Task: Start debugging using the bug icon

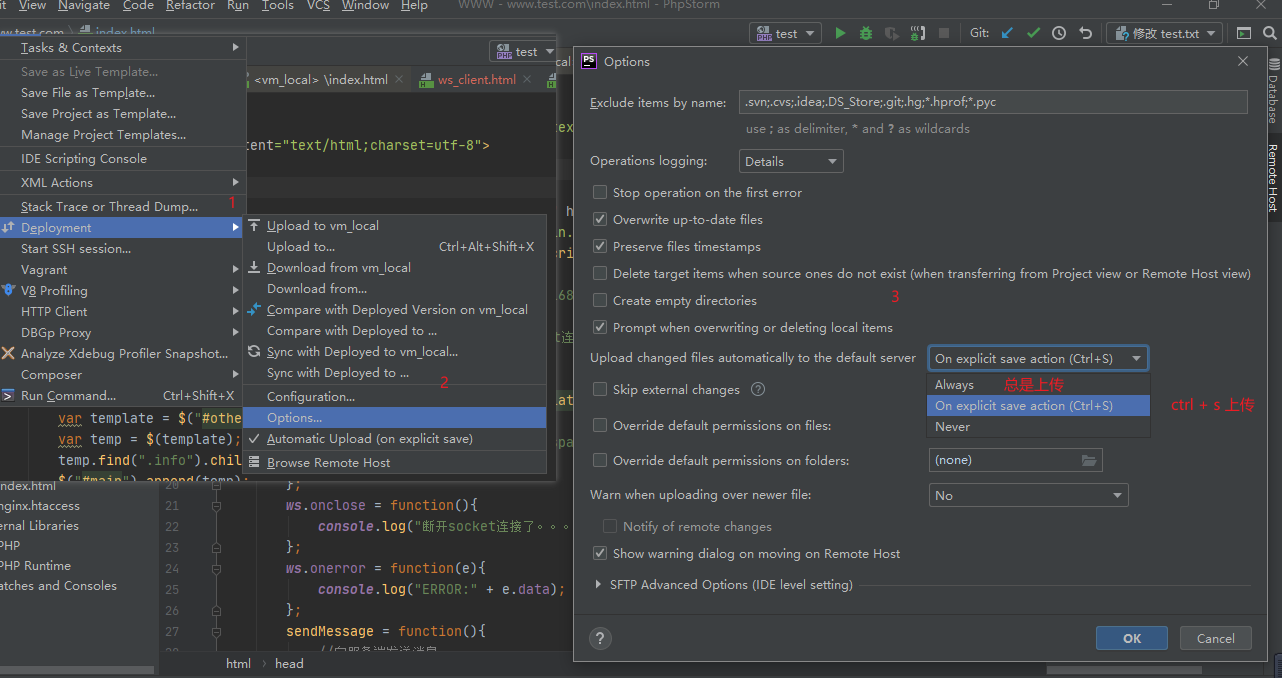Action: pos(864,32)
